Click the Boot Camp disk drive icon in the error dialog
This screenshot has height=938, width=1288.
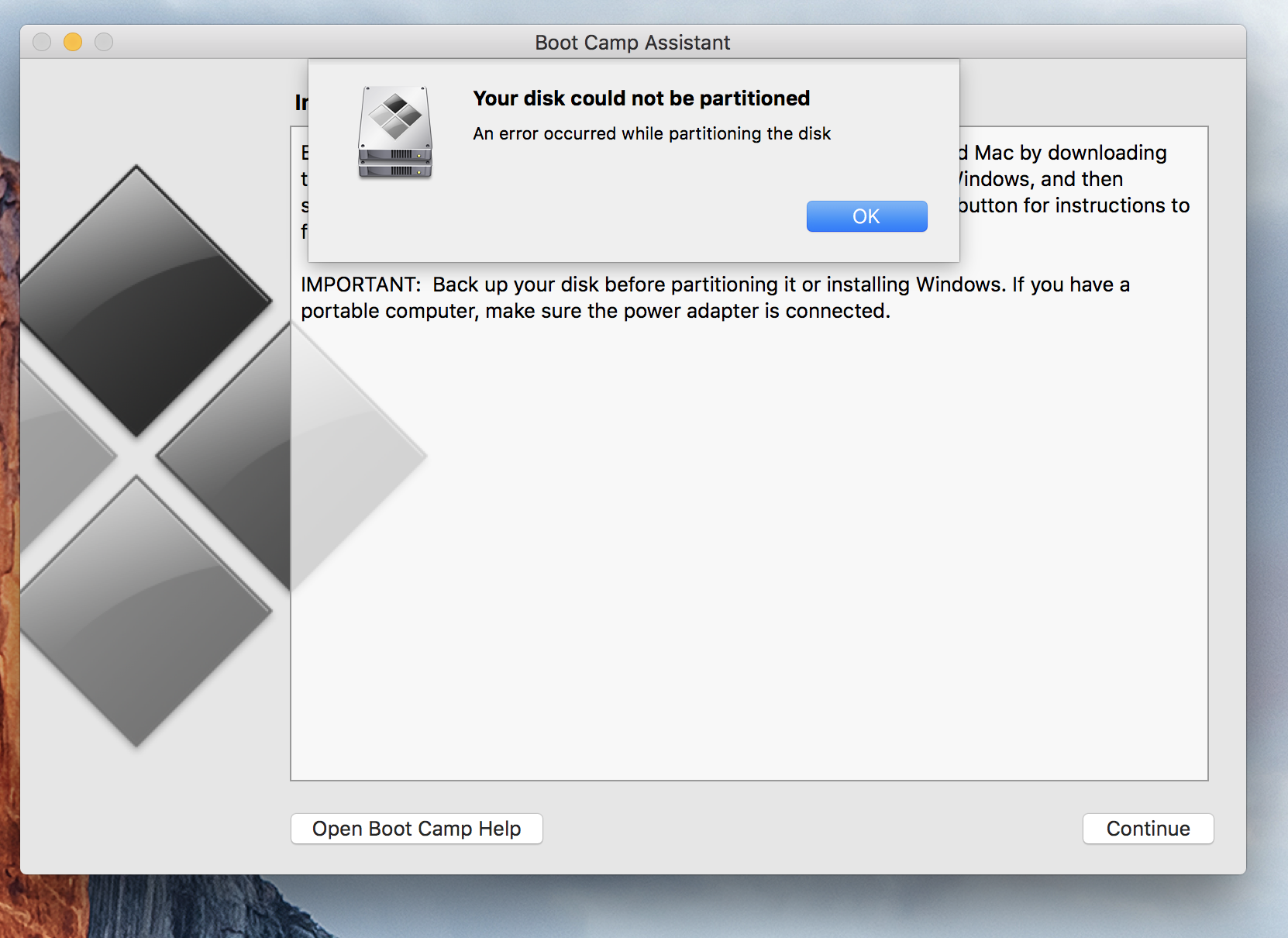(x=395, y=133)
